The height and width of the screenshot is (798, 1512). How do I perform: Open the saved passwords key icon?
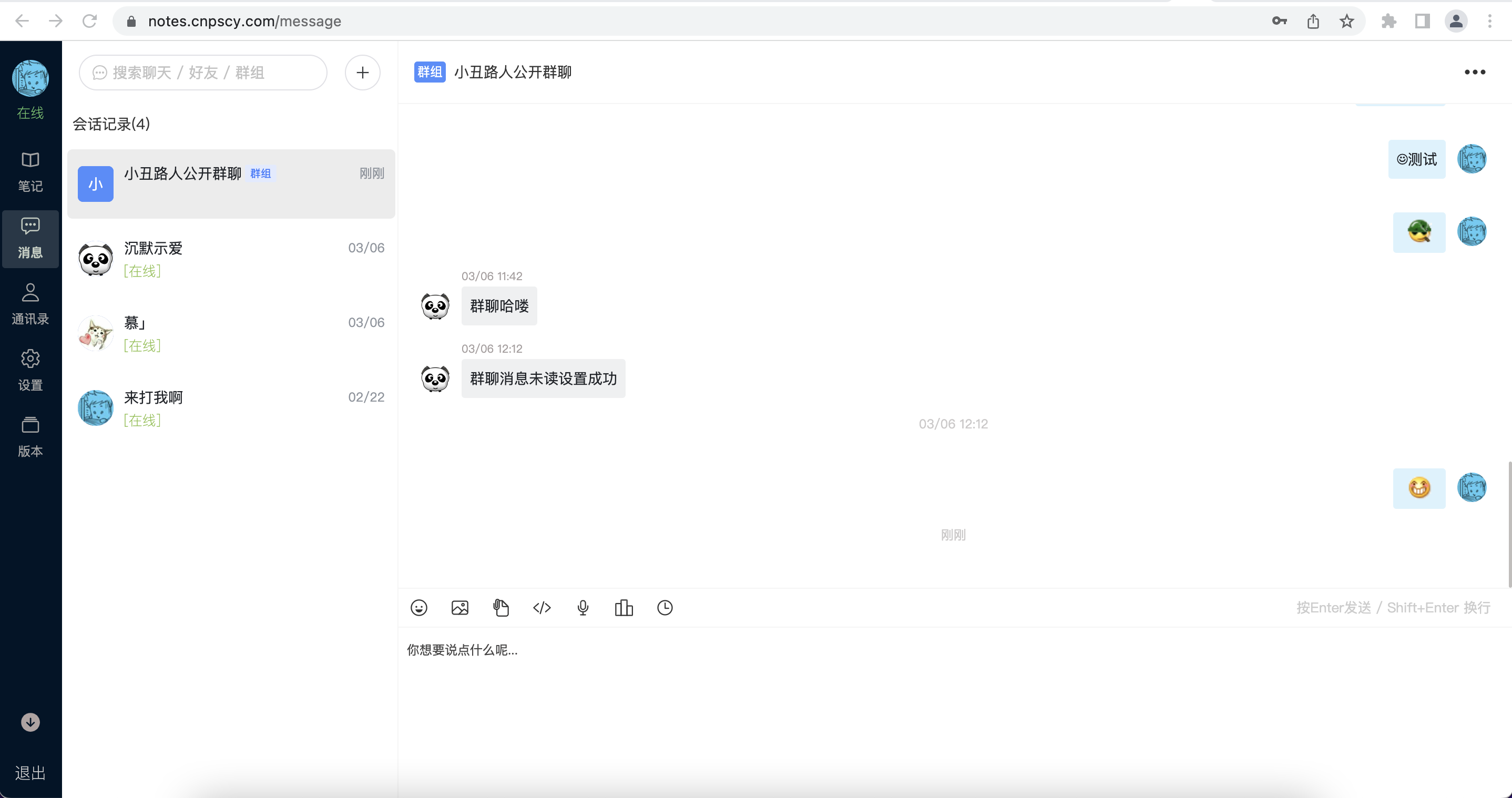point(1279,21)
